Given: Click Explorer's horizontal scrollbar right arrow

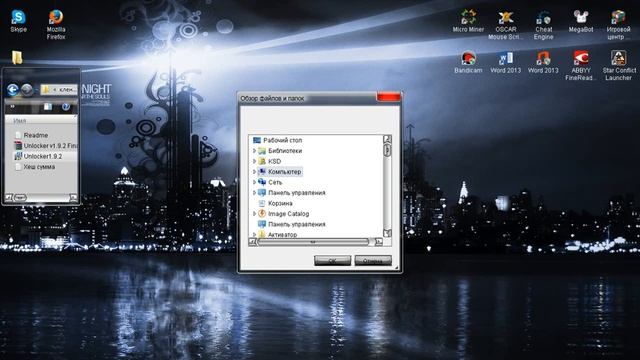Looking at the screenshot, I should 73,198.
